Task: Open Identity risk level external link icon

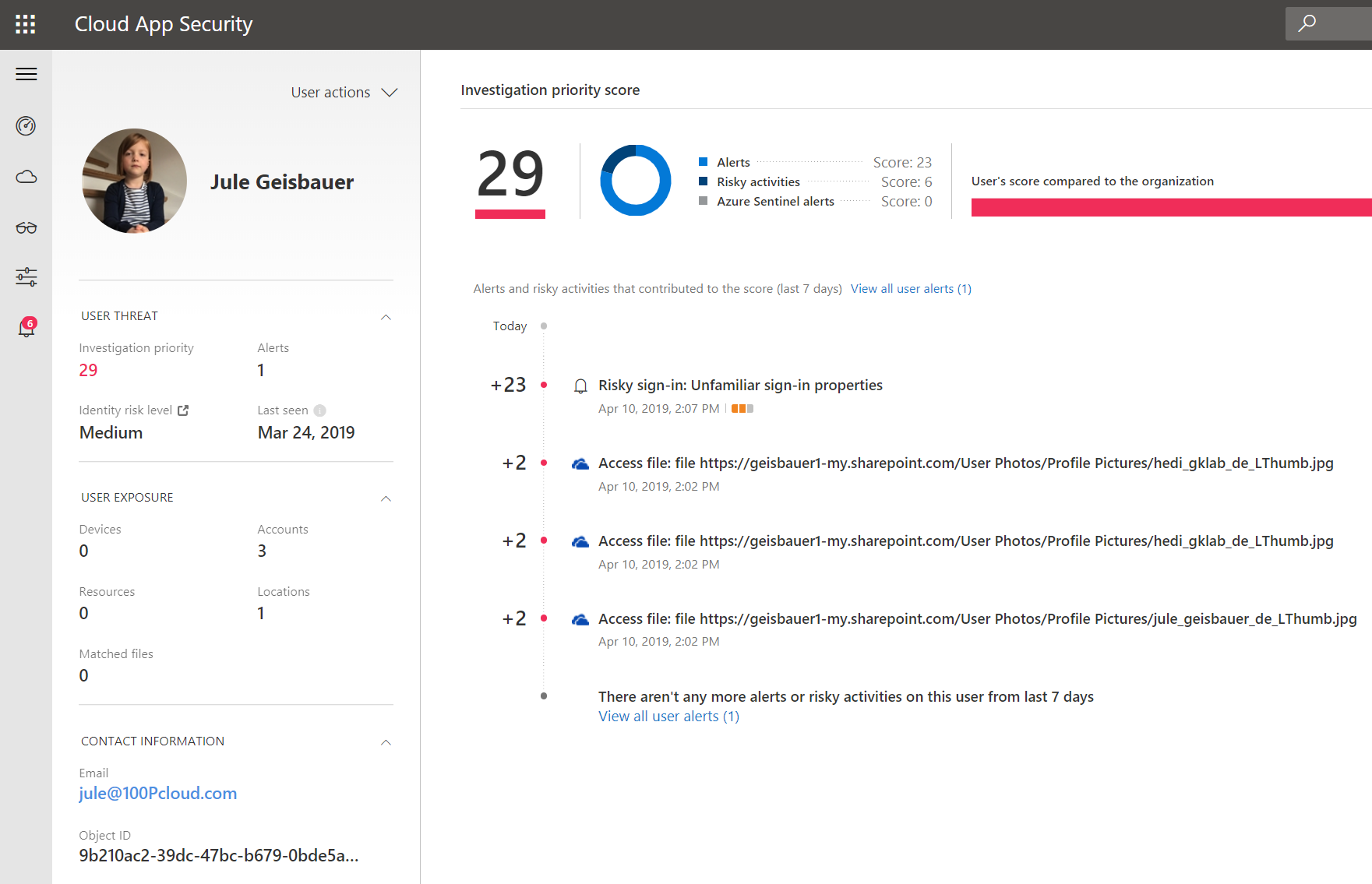Action: pos(183,410)
